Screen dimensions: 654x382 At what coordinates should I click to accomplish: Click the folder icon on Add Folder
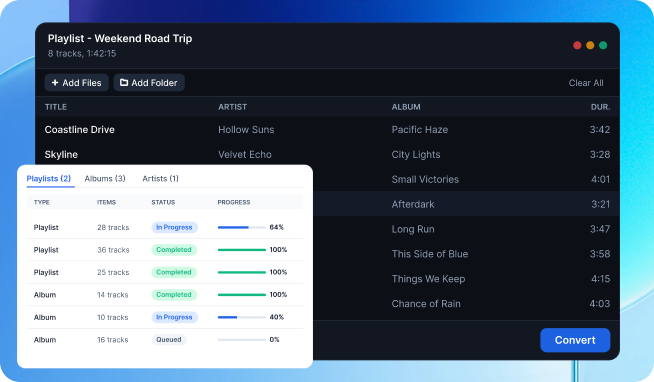(124, 83)
